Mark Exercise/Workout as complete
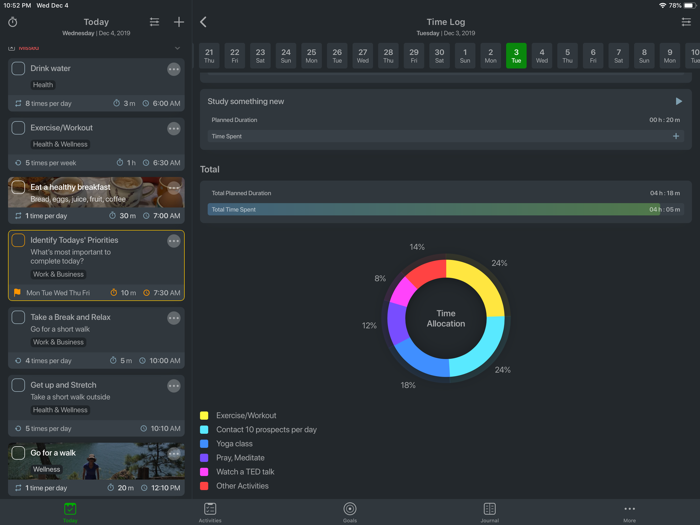The height and width of the screenshot is (525, 700). coord(18,129)
